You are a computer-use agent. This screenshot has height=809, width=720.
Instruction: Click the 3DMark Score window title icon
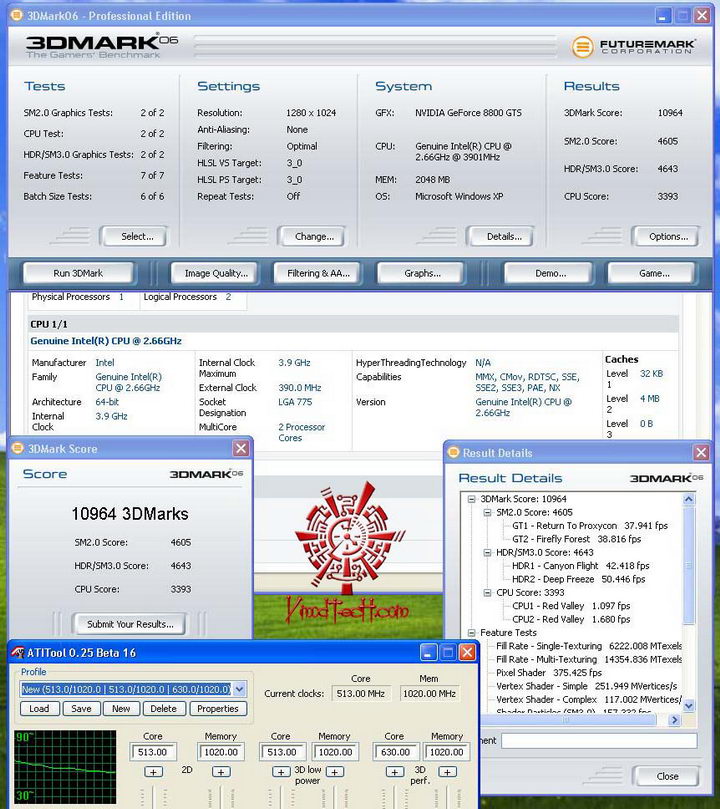[18, 448]
